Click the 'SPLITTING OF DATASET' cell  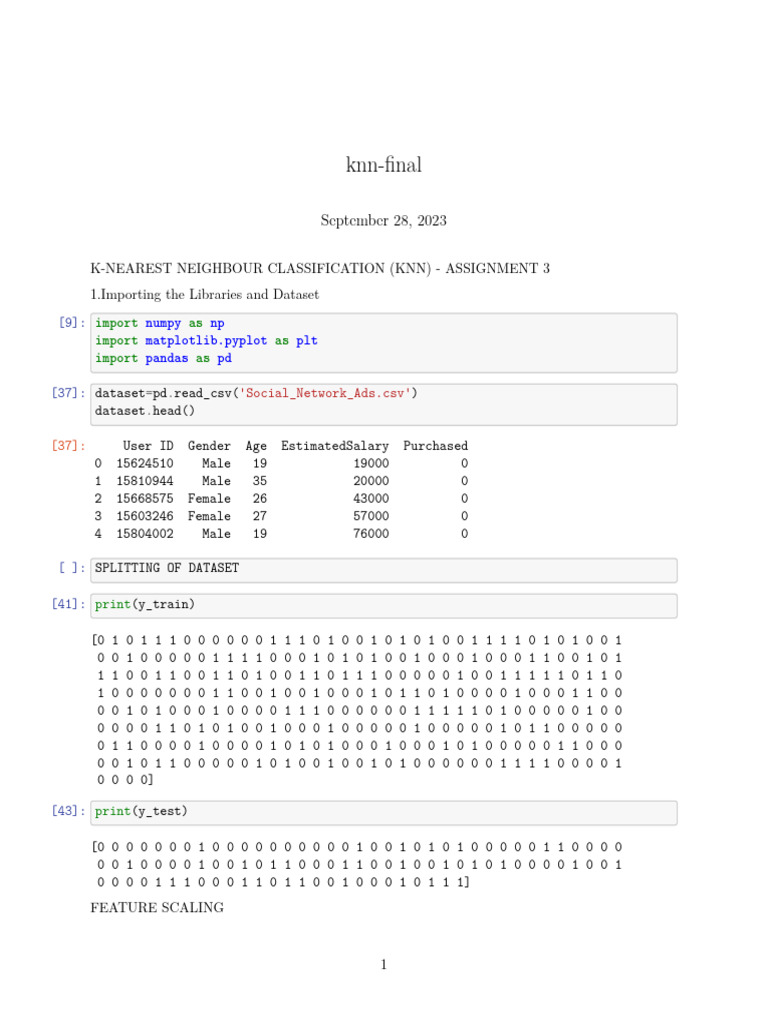(x=383, y=570)
